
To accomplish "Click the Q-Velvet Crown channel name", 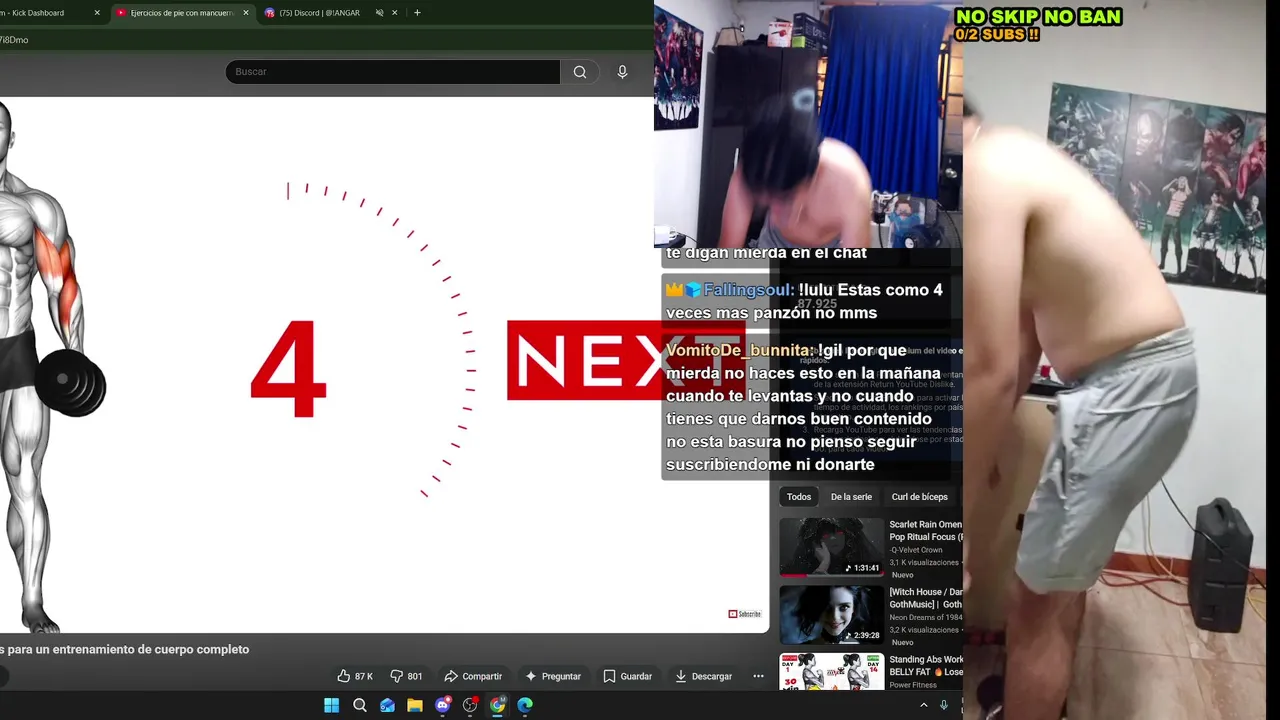I will [916, 550].
